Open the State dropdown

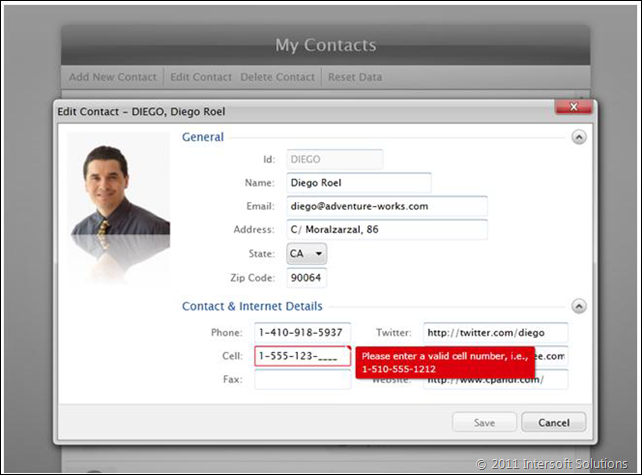point(307,254)
